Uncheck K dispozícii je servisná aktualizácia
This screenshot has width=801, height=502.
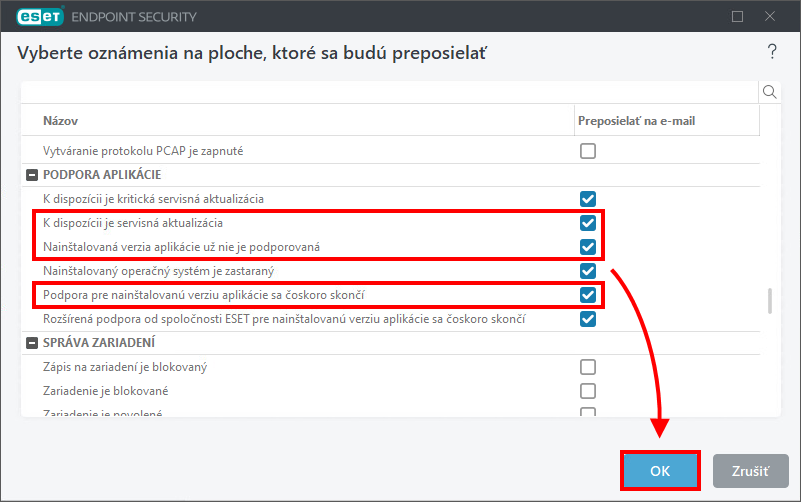(x=588, y=223)
